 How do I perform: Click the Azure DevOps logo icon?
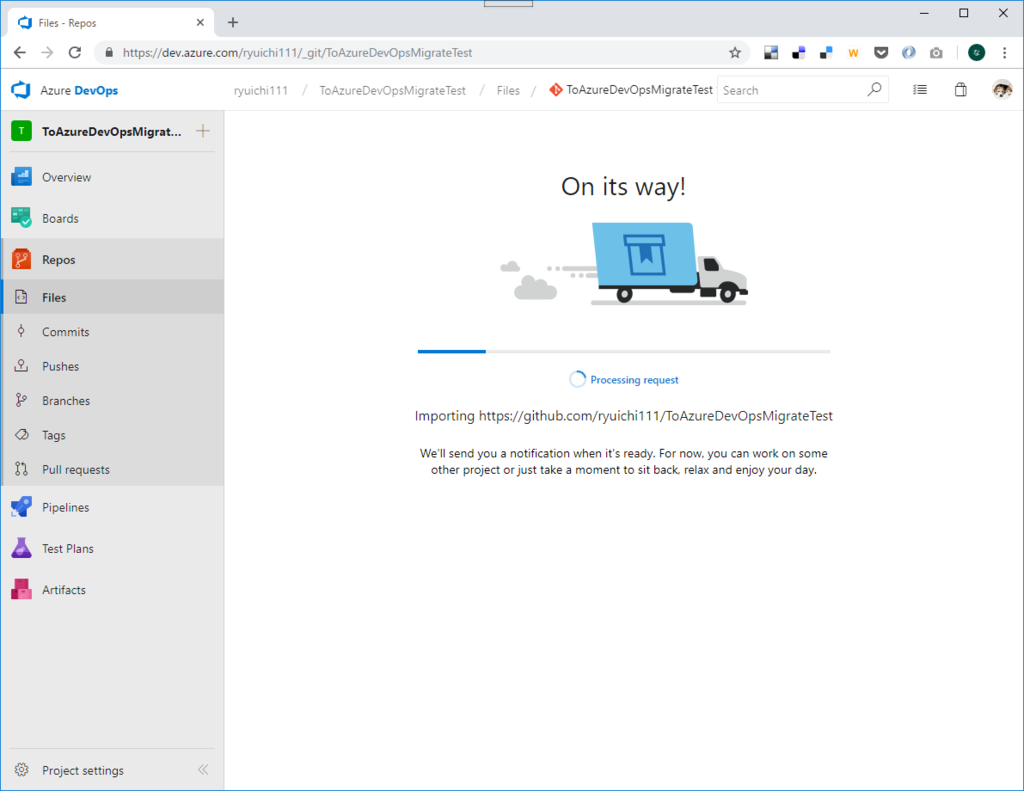coord(21,90)
